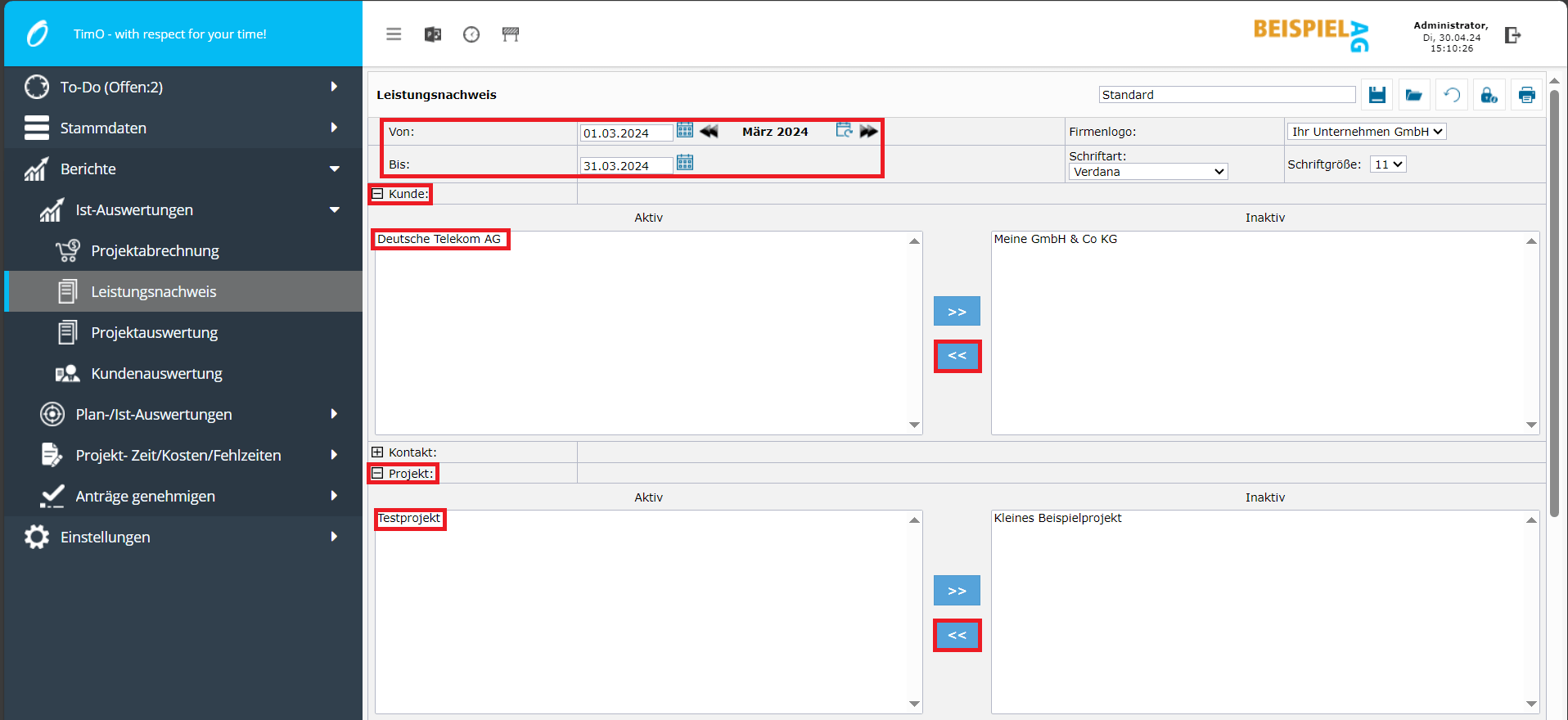The width and height of the screenshot is (1568, 720).
Task: Click the >> button between the Kunde lists
Action: tap(957, 312)
